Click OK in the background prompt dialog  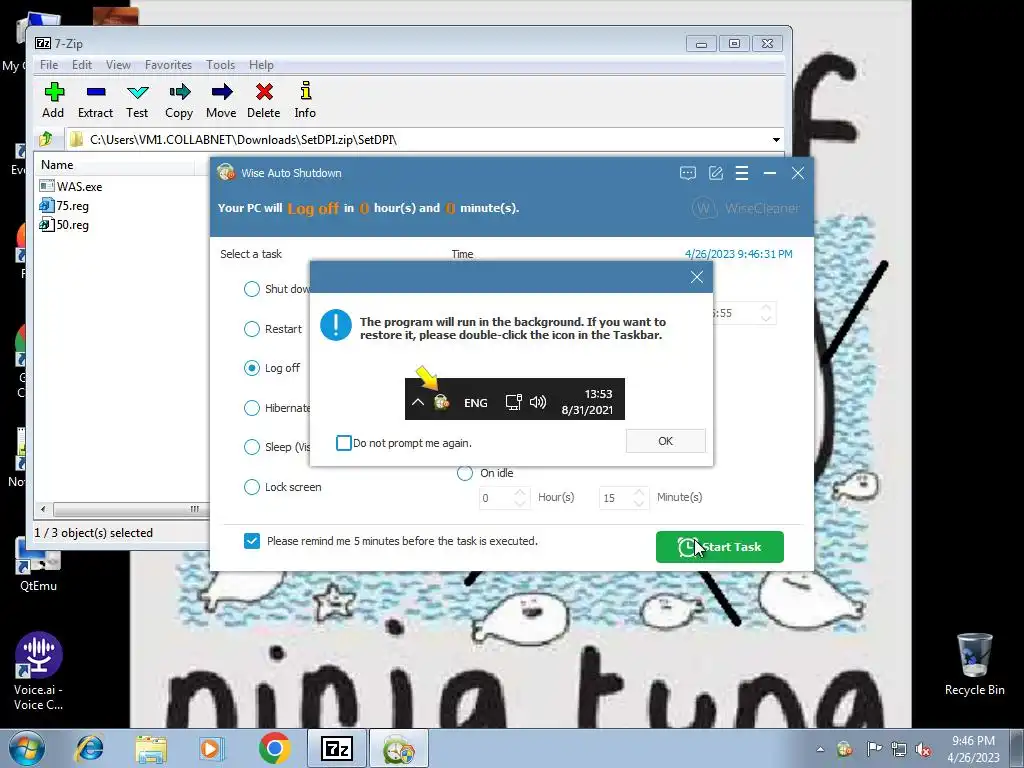(x=665, y=441)
